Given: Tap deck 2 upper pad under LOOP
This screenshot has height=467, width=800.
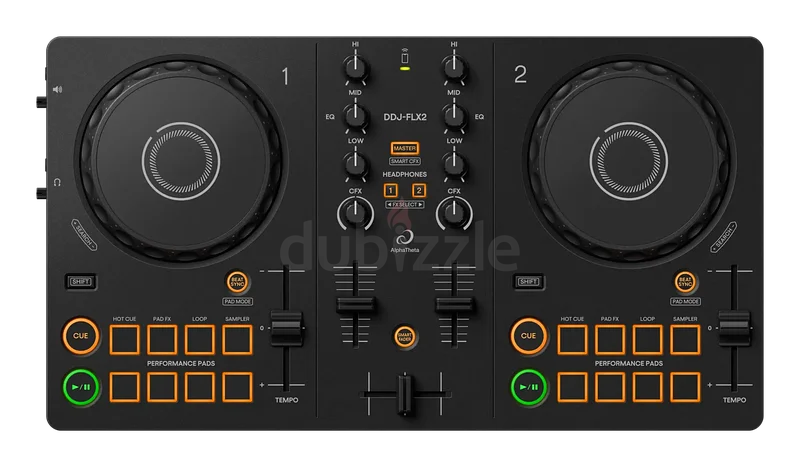Looking at the screenshot, I should point(647,339).
